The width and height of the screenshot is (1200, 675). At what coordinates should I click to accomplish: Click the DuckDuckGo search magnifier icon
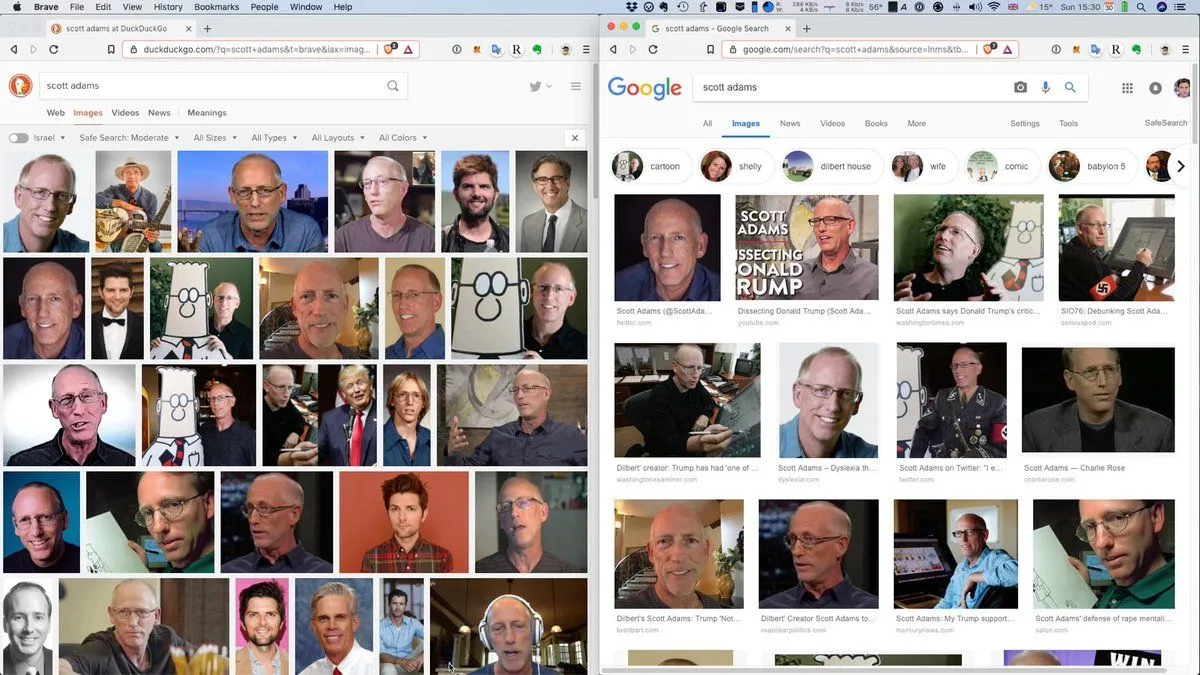click(x=393, y=86)
